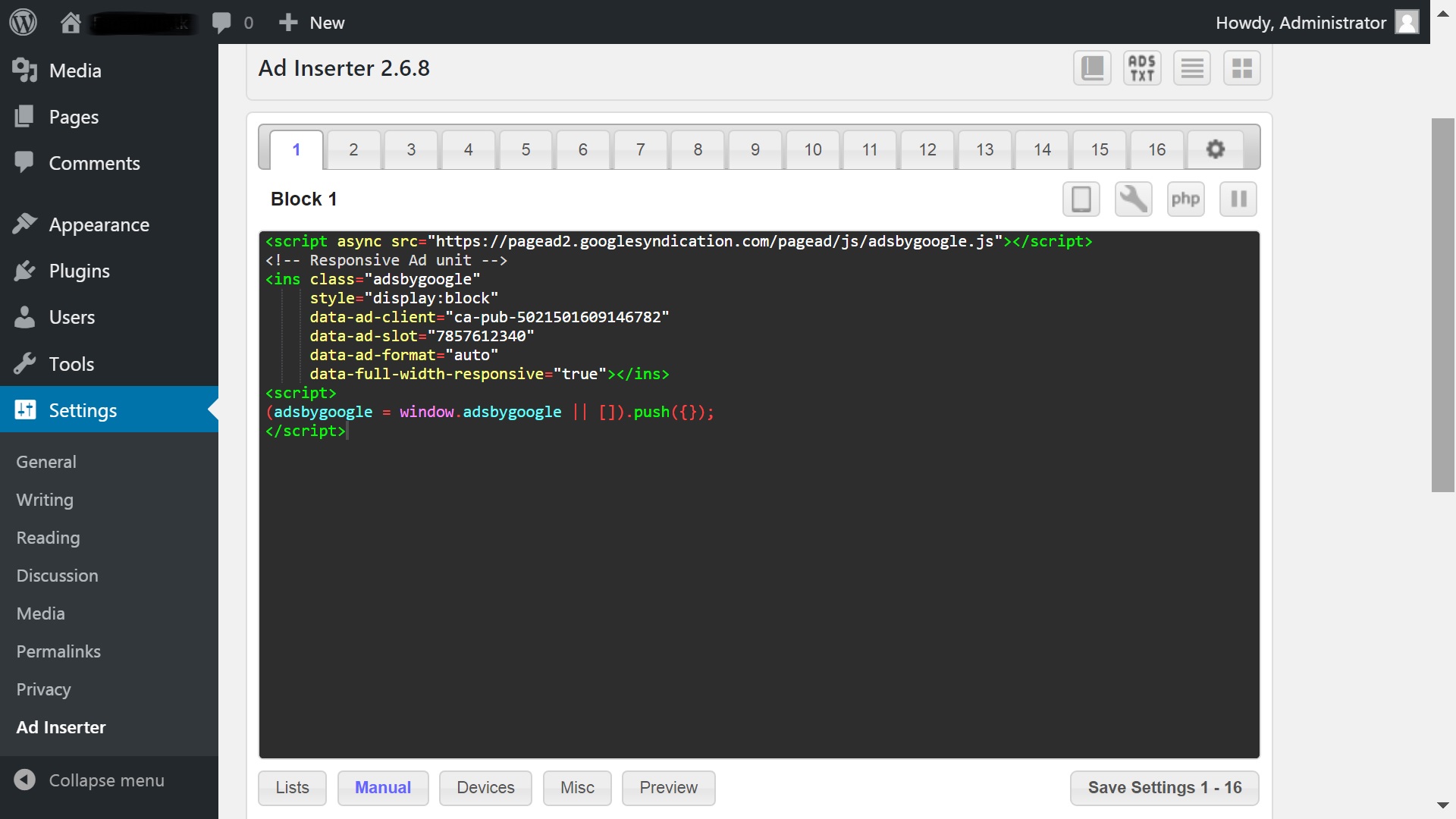Viewport: 1456px width, 819px height.
Task: Open the ads.txt editor
Action: 1142,68
